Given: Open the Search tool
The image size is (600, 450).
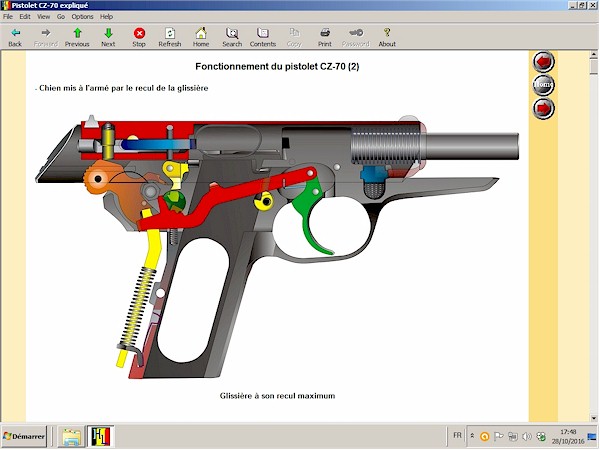Looking at the screenshot, I should (232, 37).
